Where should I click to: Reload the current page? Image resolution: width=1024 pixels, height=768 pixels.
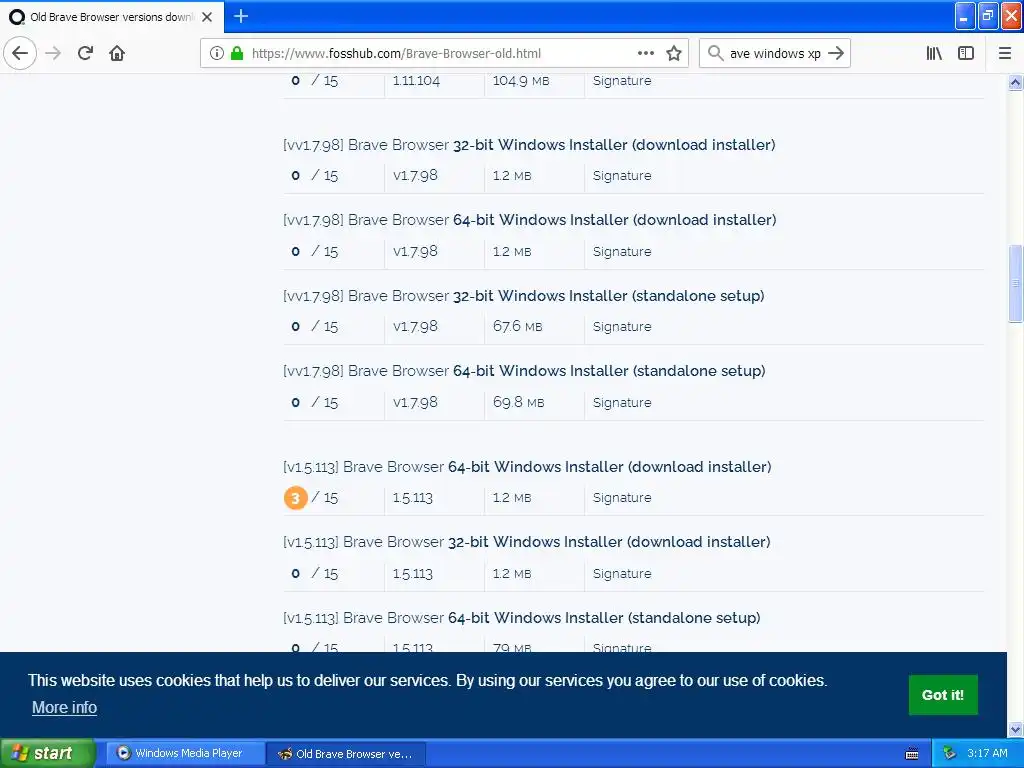click(85, 53)
